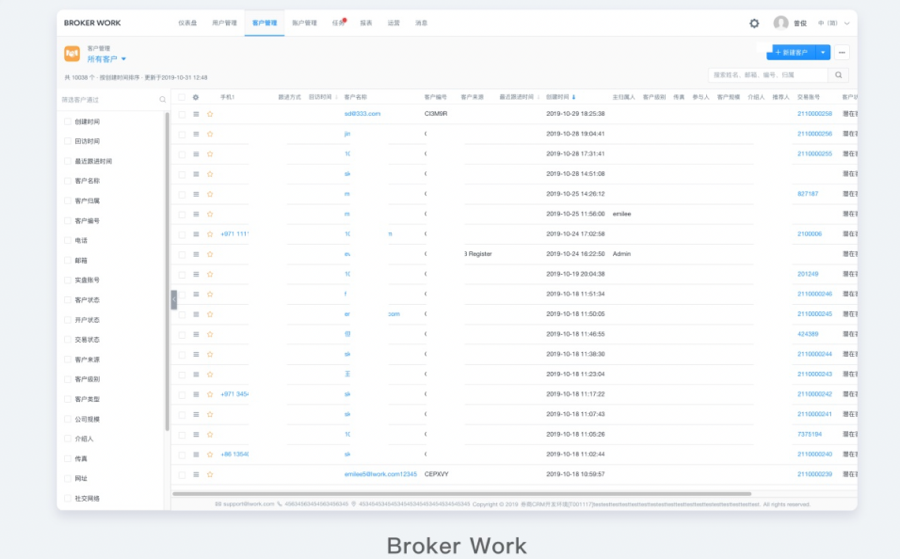Open the 任务 tab with red badge
The height and width of the screenshot is (559, 900).
tap(339, 23)
